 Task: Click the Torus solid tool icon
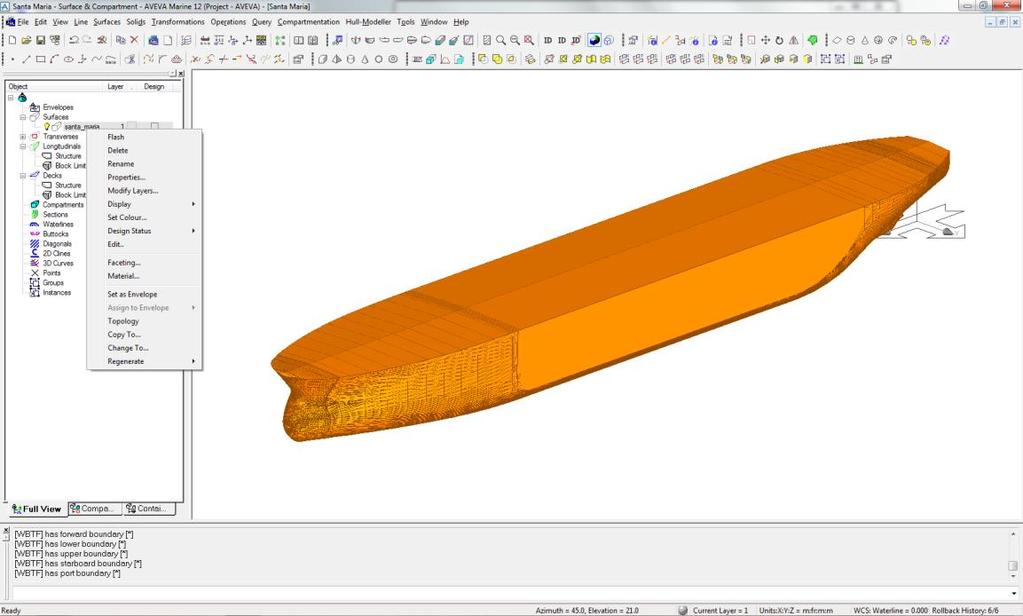coord(393,59)
